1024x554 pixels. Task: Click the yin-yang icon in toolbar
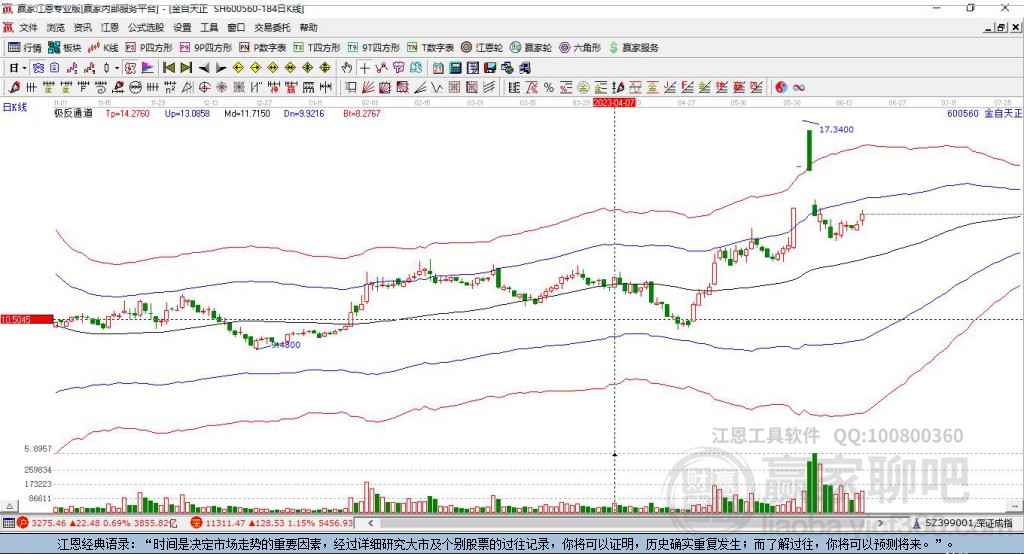(781, 87)
